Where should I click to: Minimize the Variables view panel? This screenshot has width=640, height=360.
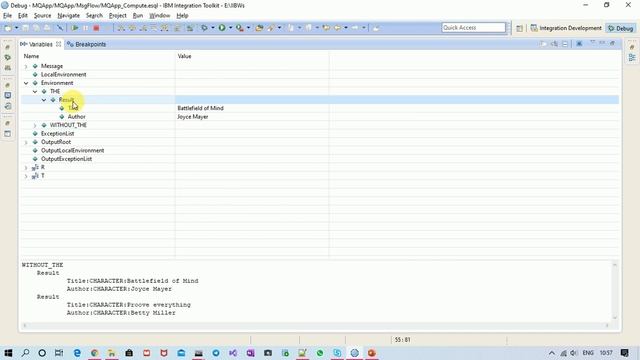[x=602, y=43]
